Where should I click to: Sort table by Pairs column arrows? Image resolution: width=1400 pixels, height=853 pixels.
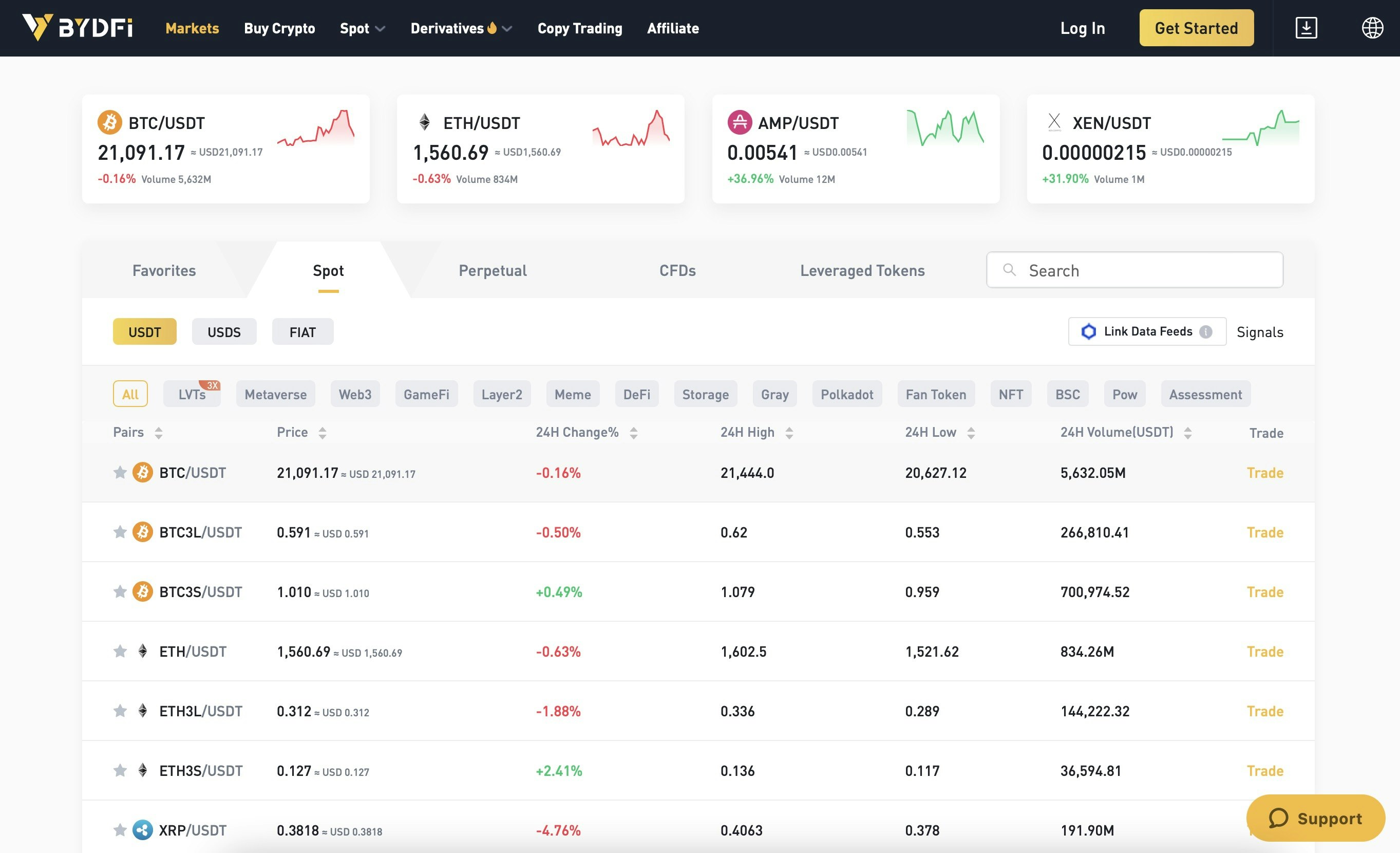[159, 433]
